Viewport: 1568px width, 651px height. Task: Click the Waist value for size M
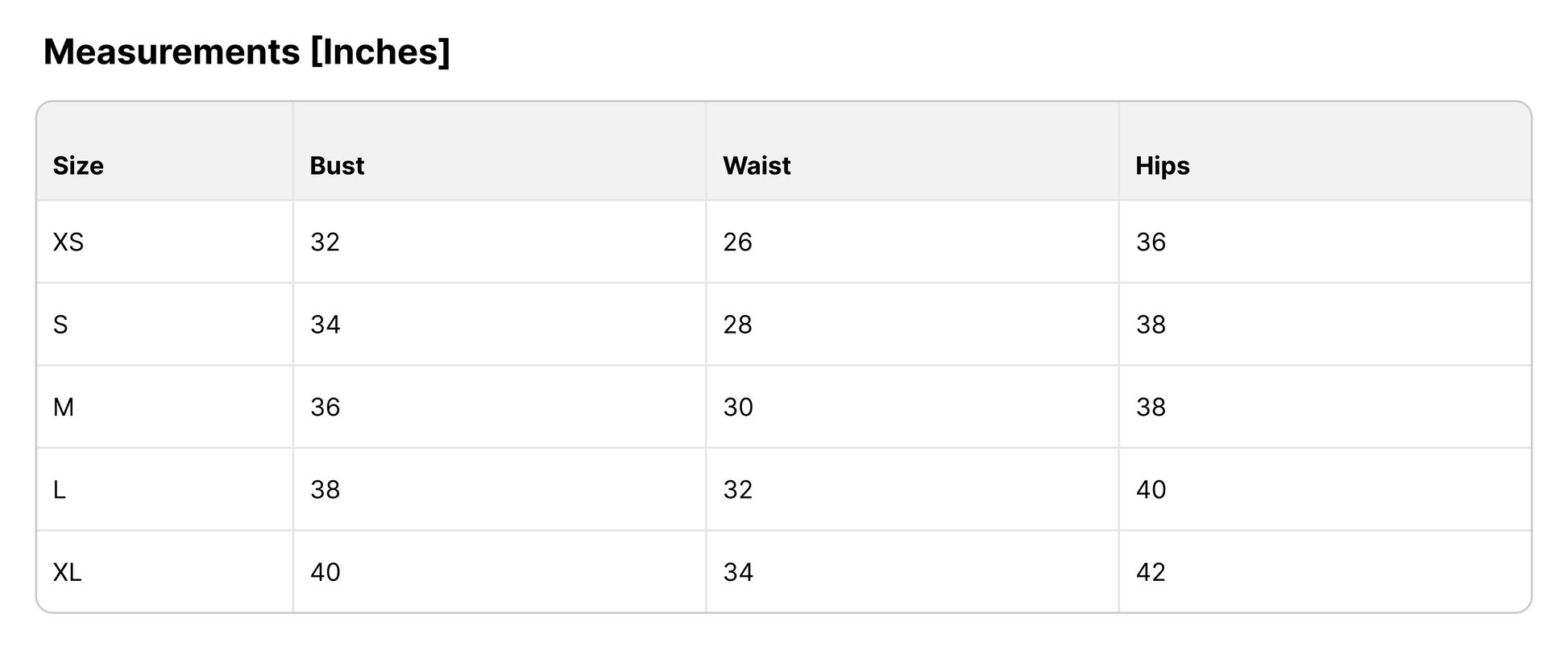737,408
